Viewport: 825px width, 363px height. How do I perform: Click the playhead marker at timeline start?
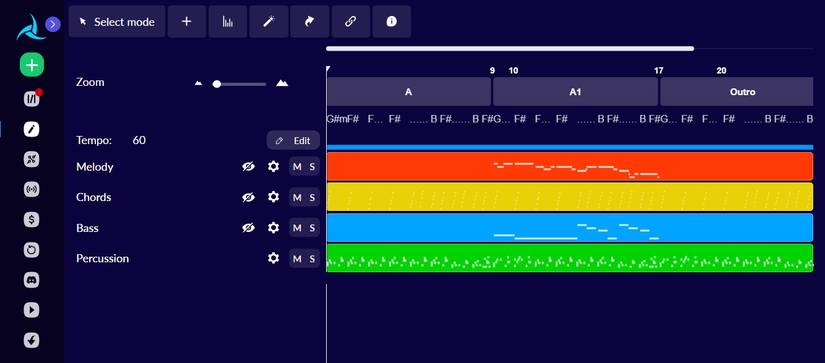(x=328, y=69)
